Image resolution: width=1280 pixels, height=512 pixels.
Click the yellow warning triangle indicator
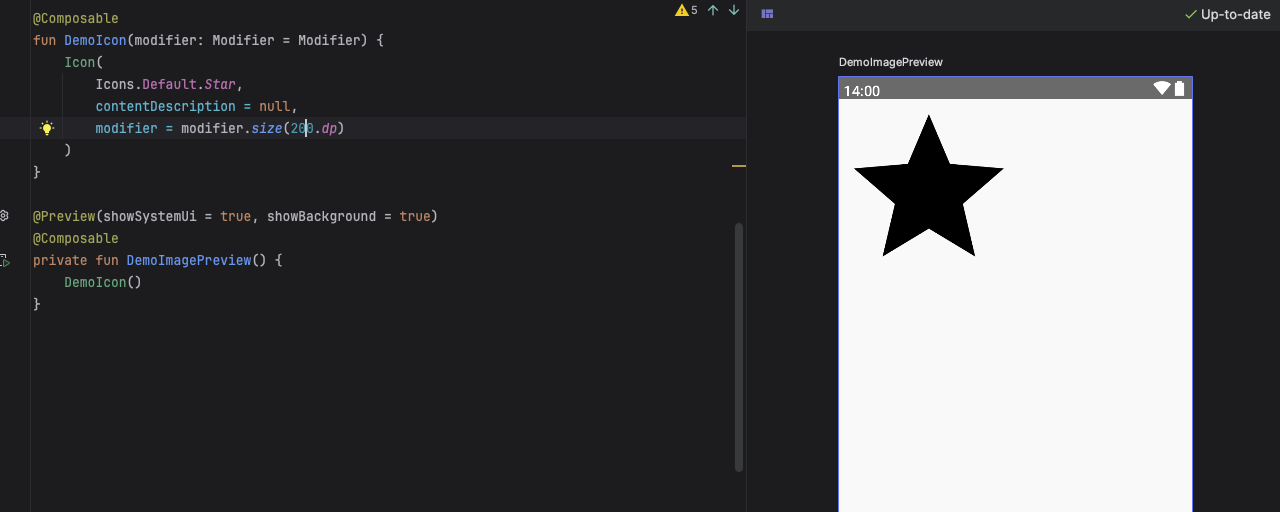click(682, 11)
